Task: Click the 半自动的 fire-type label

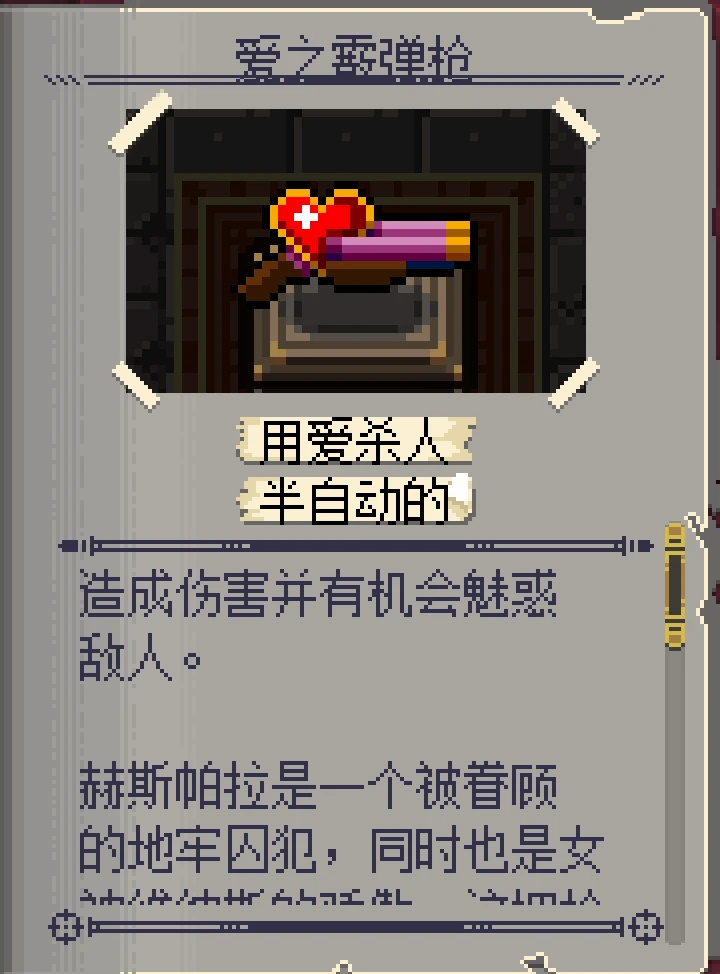Action: (x=355, y=500)
